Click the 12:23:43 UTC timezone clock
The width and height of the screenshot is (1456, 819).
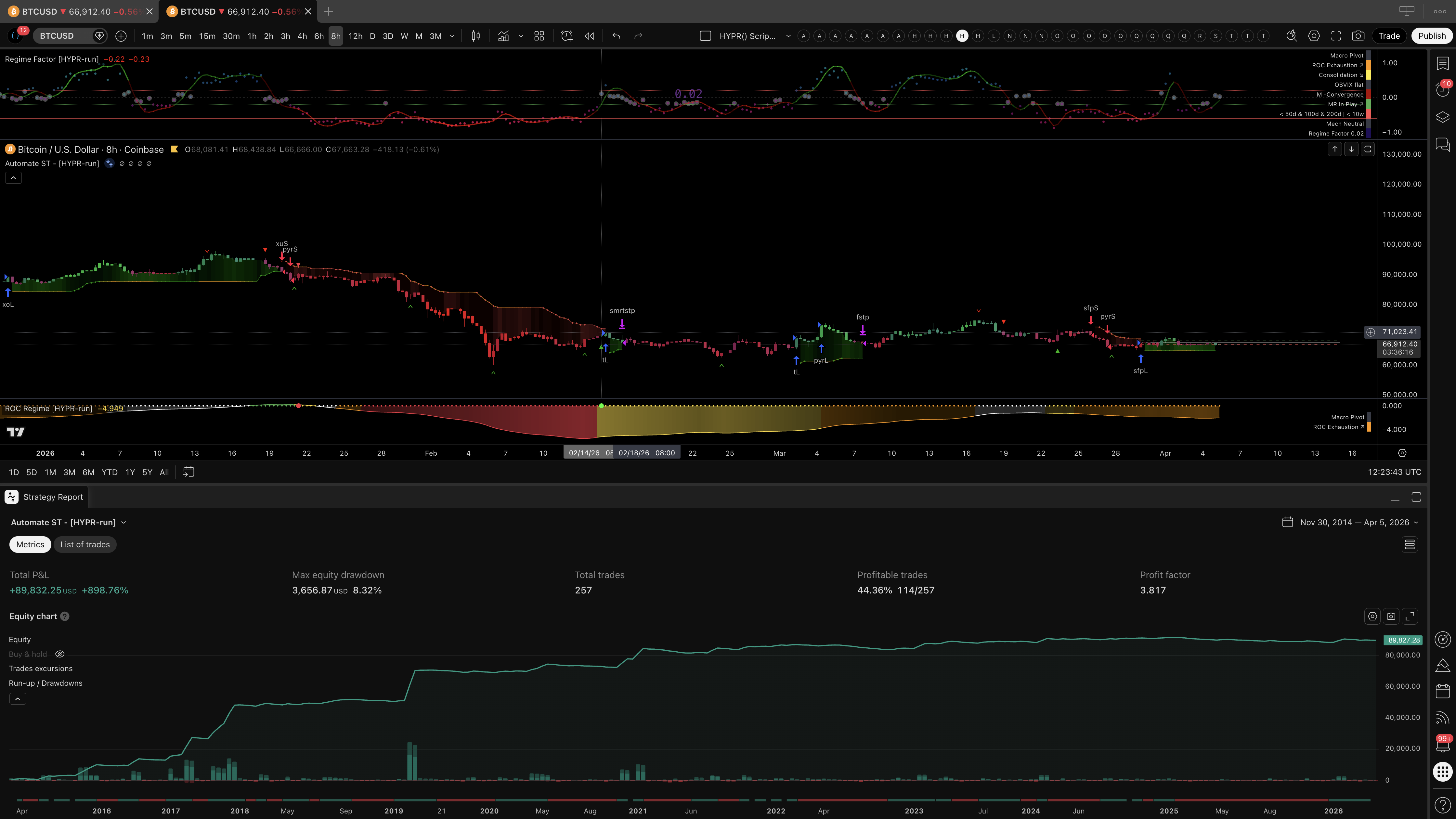(x=1394, y=472)
